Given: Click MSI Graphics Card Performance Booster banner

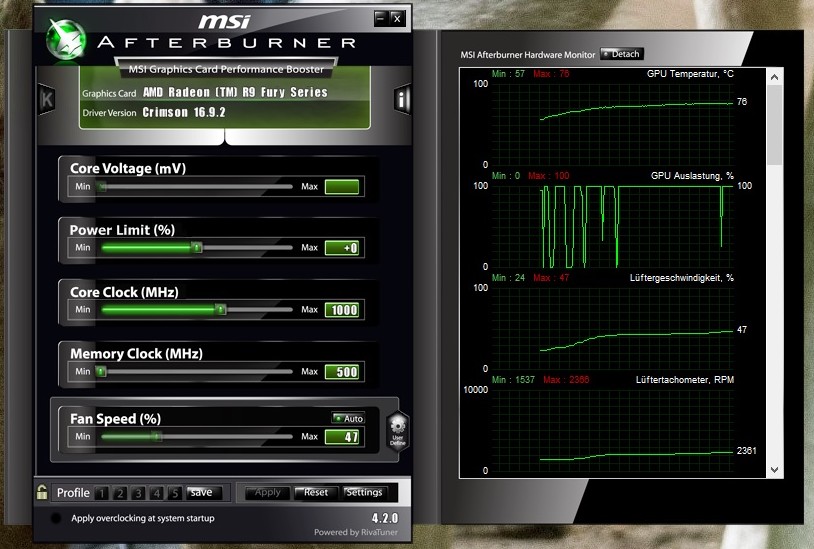Looking at the screenshot, I should pyautogui.click(x=226, y=70).
